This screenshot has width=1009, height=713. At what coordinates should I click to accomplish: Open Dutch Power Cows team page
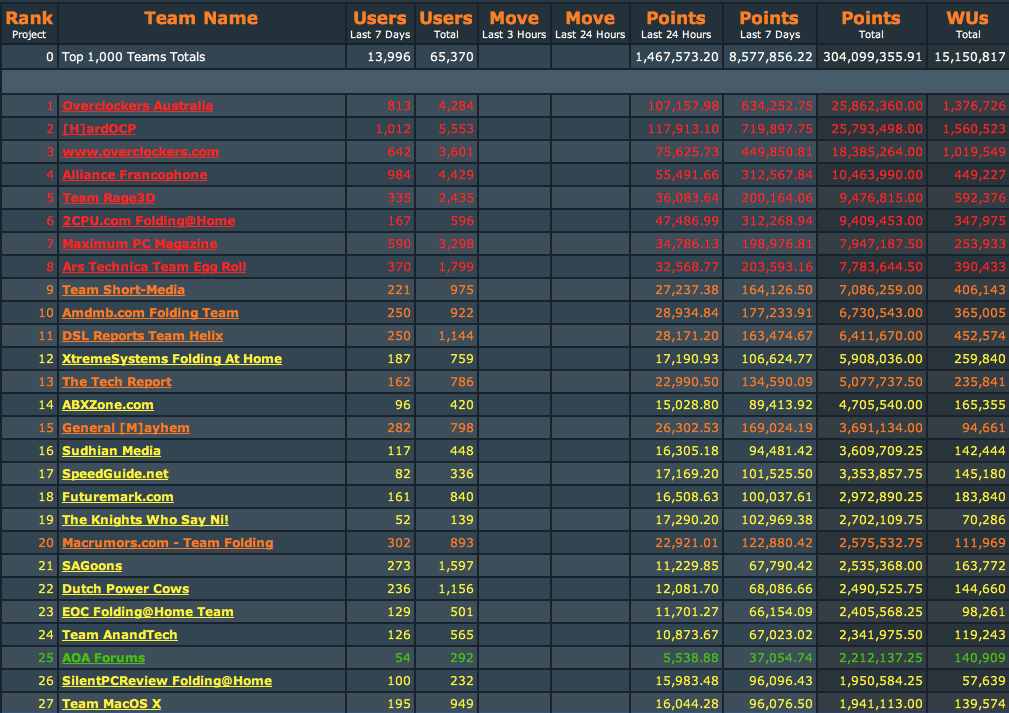point(125,589)
